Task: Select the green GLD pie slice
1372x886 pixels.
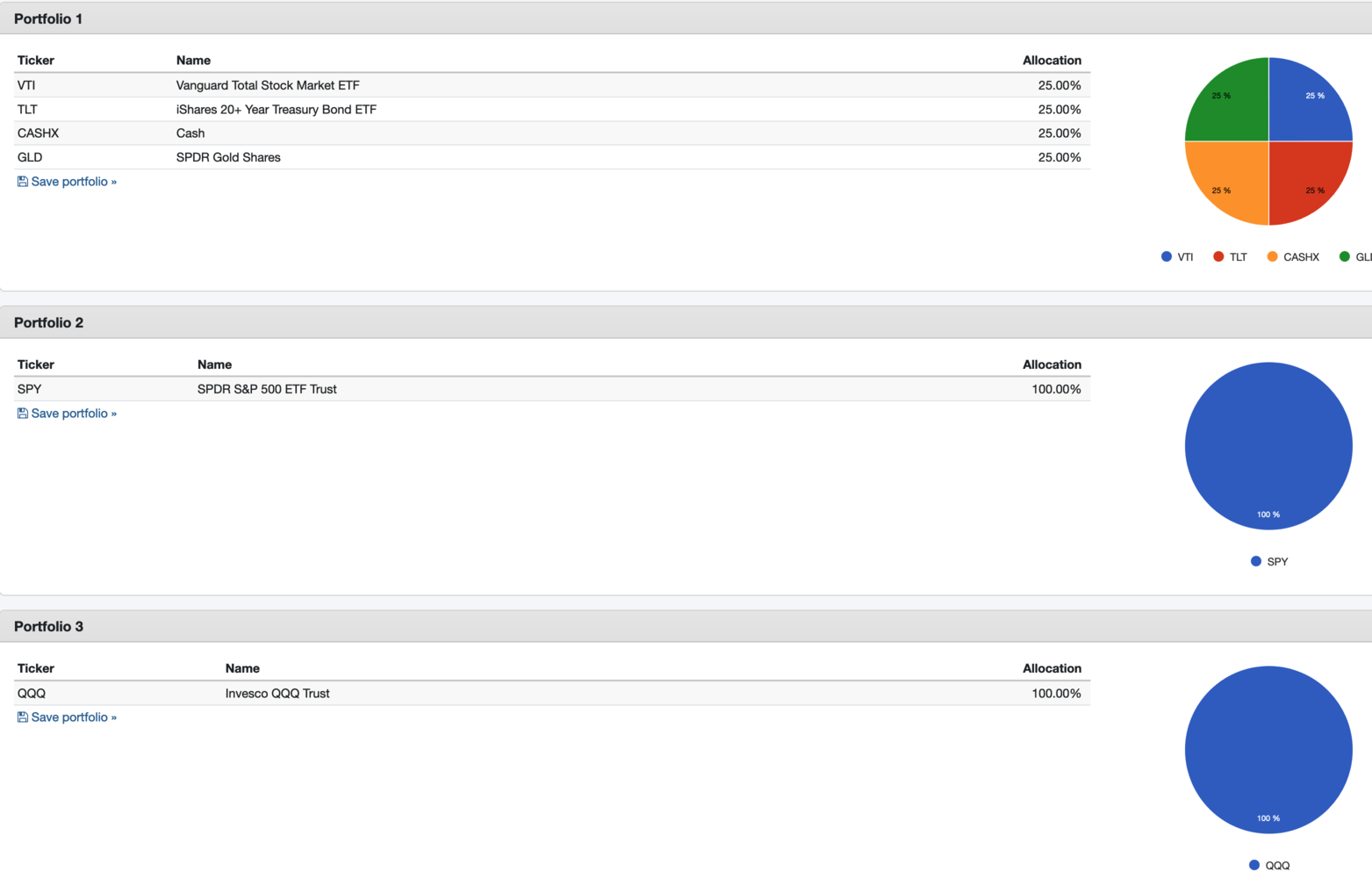Action: click(x=1229, y=101)
